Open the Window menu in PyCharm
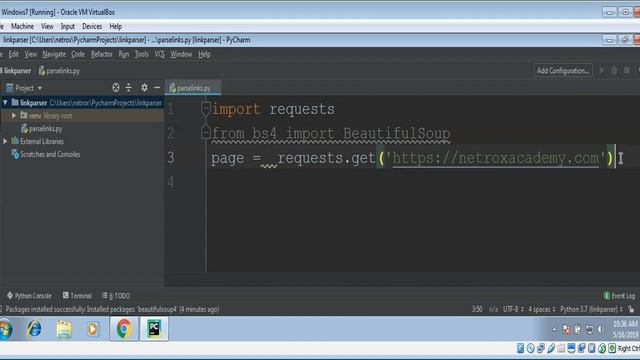The height and width of the screenshot is (360, 640). pos(181,54)
